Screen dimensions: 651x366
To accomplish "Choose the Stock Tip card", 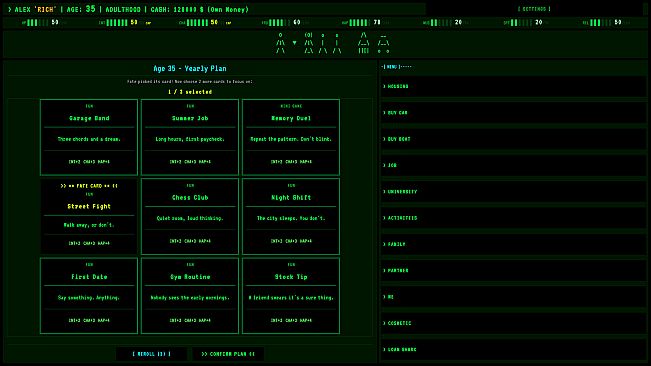I will click(291, 295).
